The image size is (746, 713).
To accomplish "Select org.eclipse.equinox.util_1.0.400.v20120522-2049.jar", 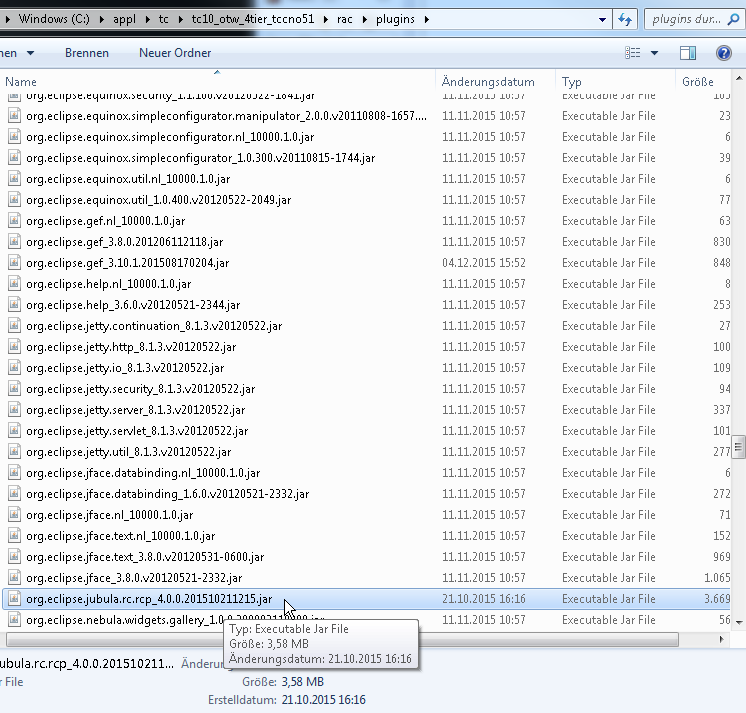I will coord(158,200).
